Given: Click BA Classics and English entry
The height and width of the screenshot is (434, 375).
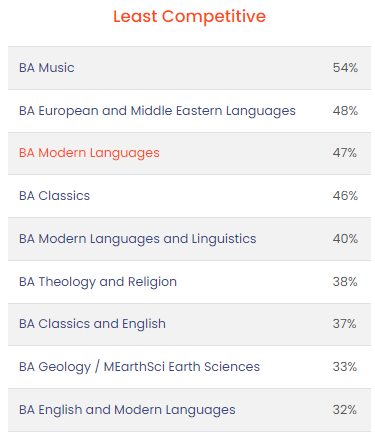Looking at the screenshot, I should (92, 324).
